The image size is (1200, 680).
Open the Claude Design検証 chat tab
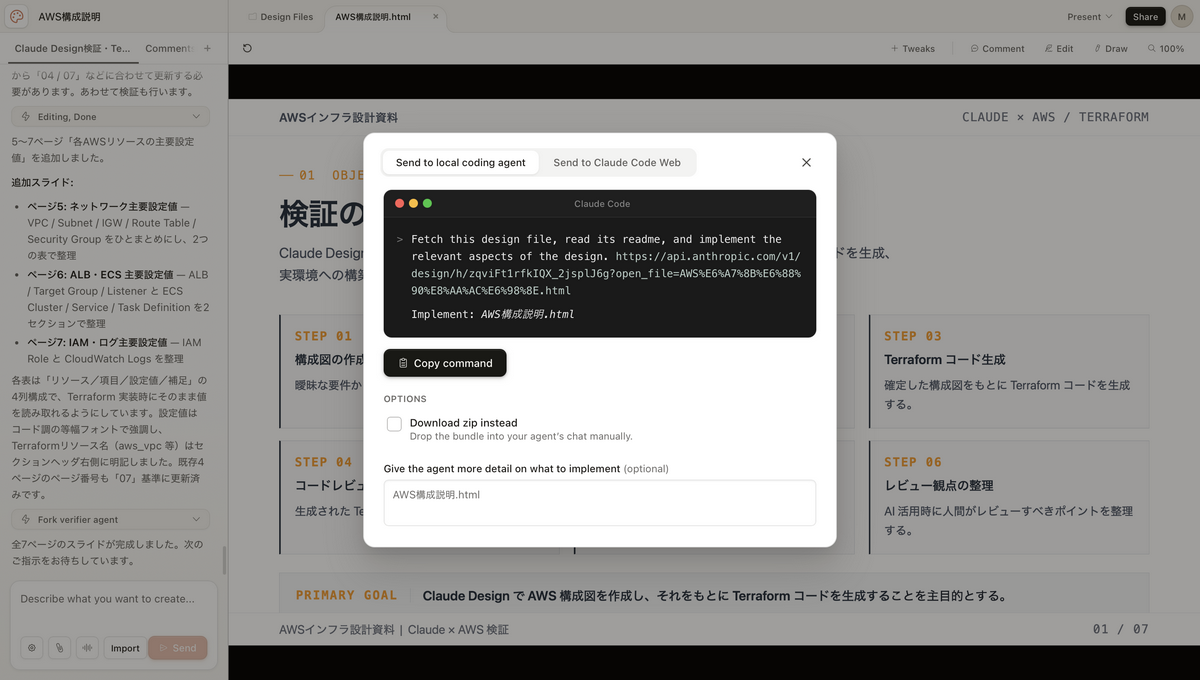(x=72, y=48)
